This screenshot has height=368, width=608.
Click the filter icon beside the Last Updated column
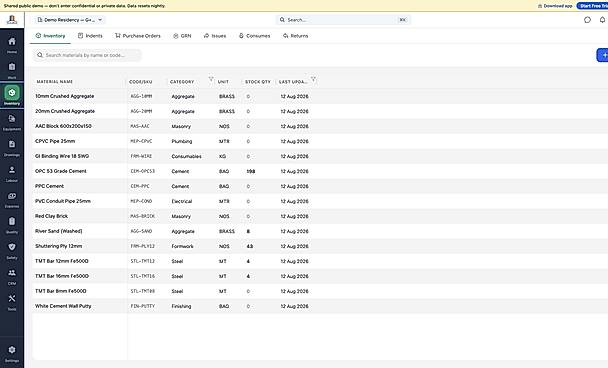313,79
